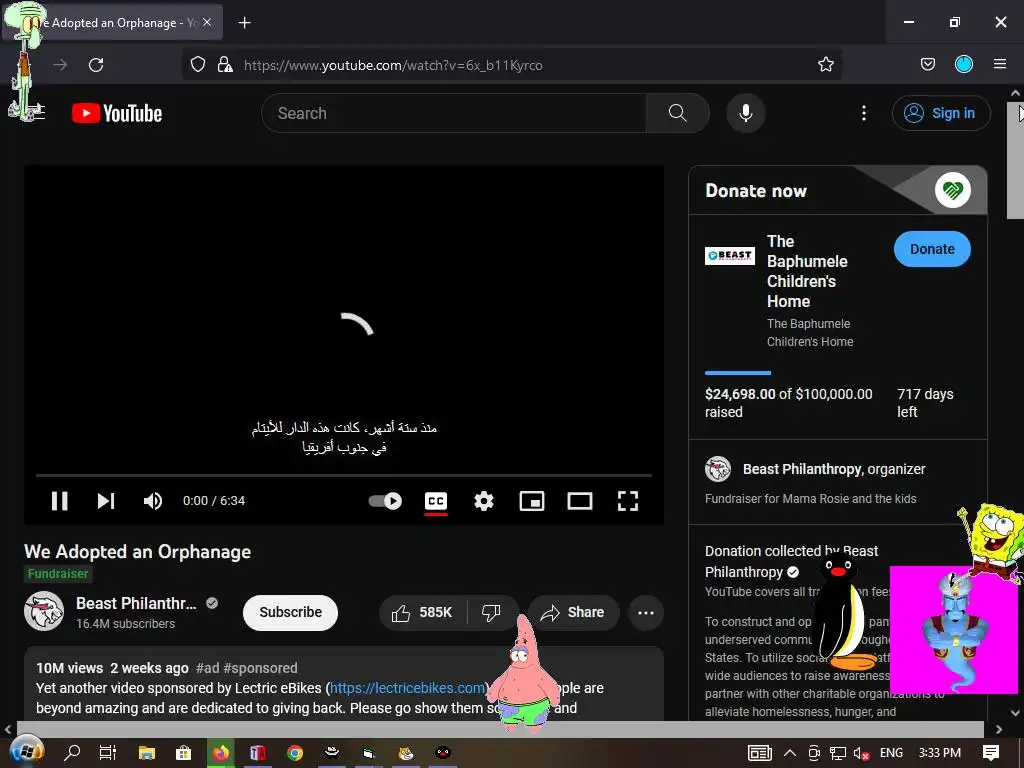This screenshot has height=768, width=1024.
Task: Dislike the video
Action: (492, 613)
